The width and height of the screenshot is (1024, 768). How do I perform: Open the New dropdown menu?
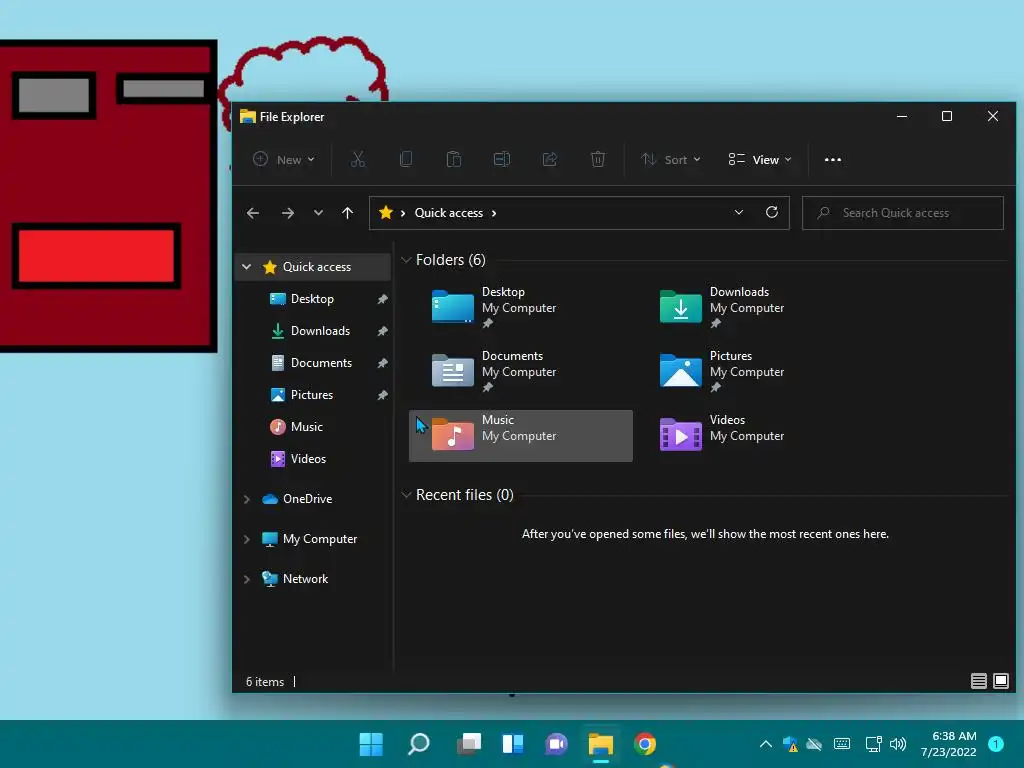[x=284, y=159]
